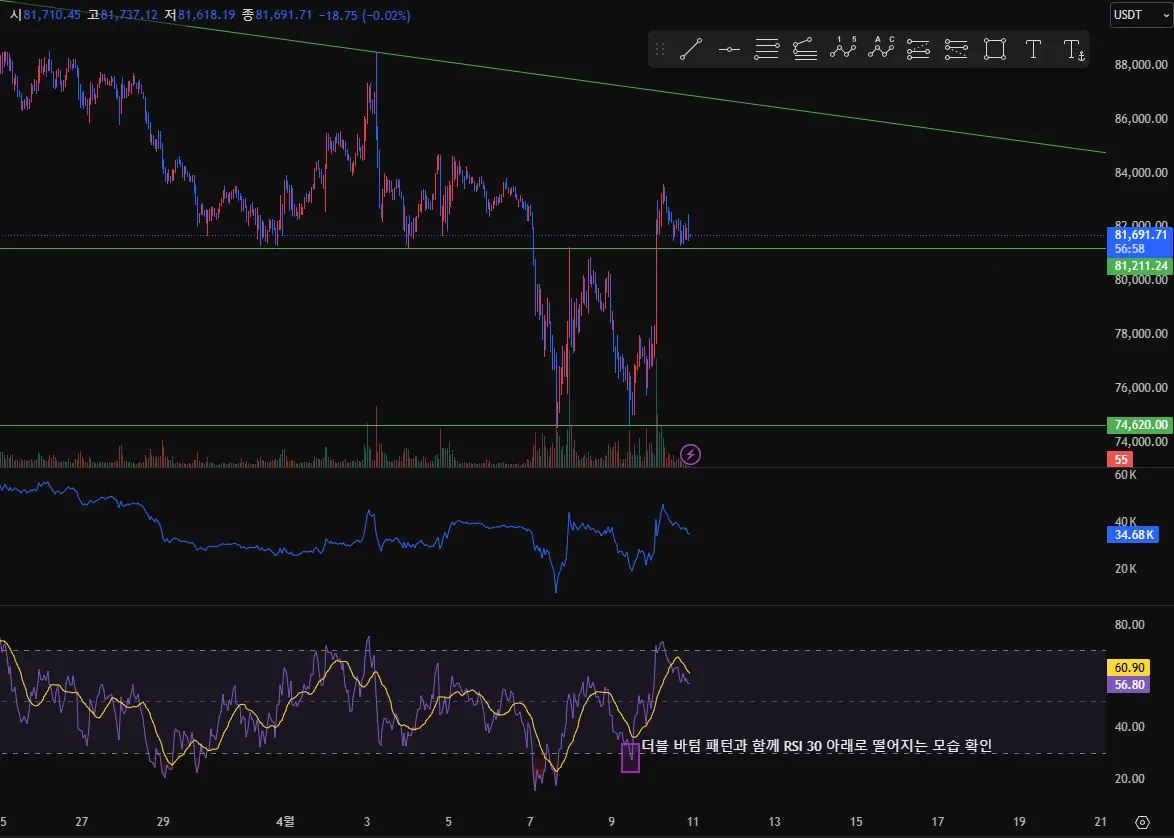This screenshot has width=1174, height=838.
Task: Grab the drawing toolbar drag handle
Action: tap(660, 49)
